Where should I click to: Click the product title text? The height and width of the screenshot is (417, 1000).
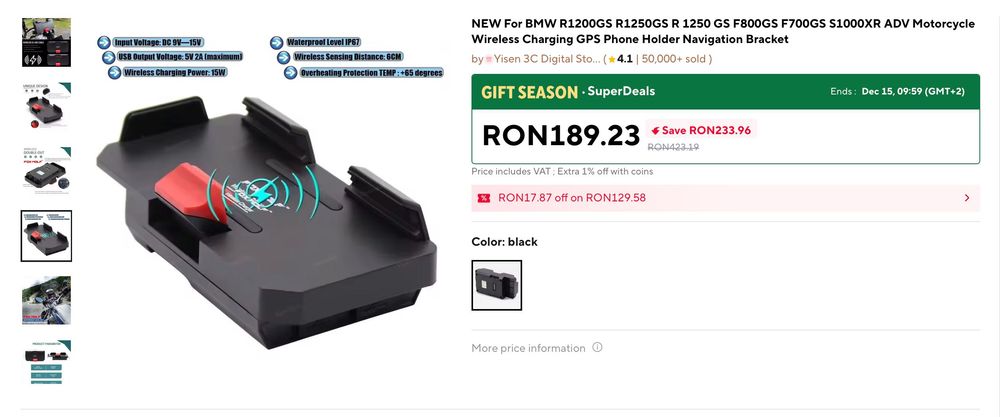pos(722,31)
